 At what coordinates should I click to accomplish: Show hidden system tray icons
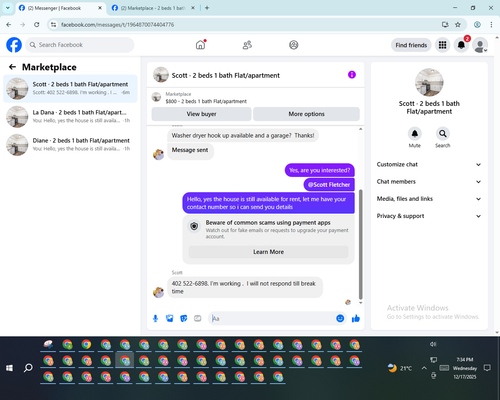click(x=424, y=368)
